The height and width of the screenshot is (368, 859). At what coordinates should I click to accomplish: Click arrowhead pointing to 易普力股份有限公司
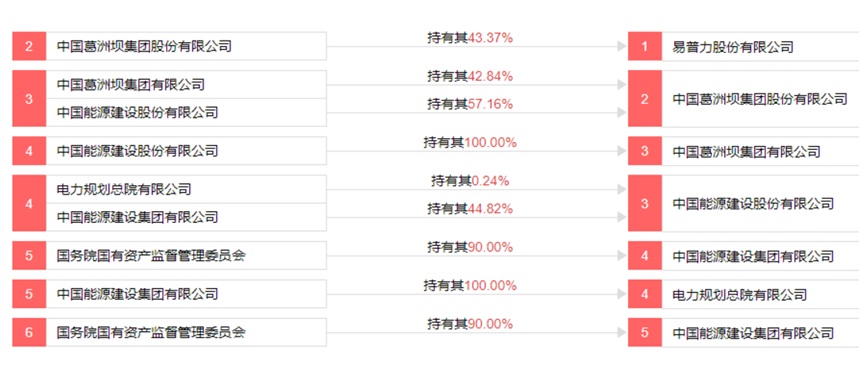(621, 47)
